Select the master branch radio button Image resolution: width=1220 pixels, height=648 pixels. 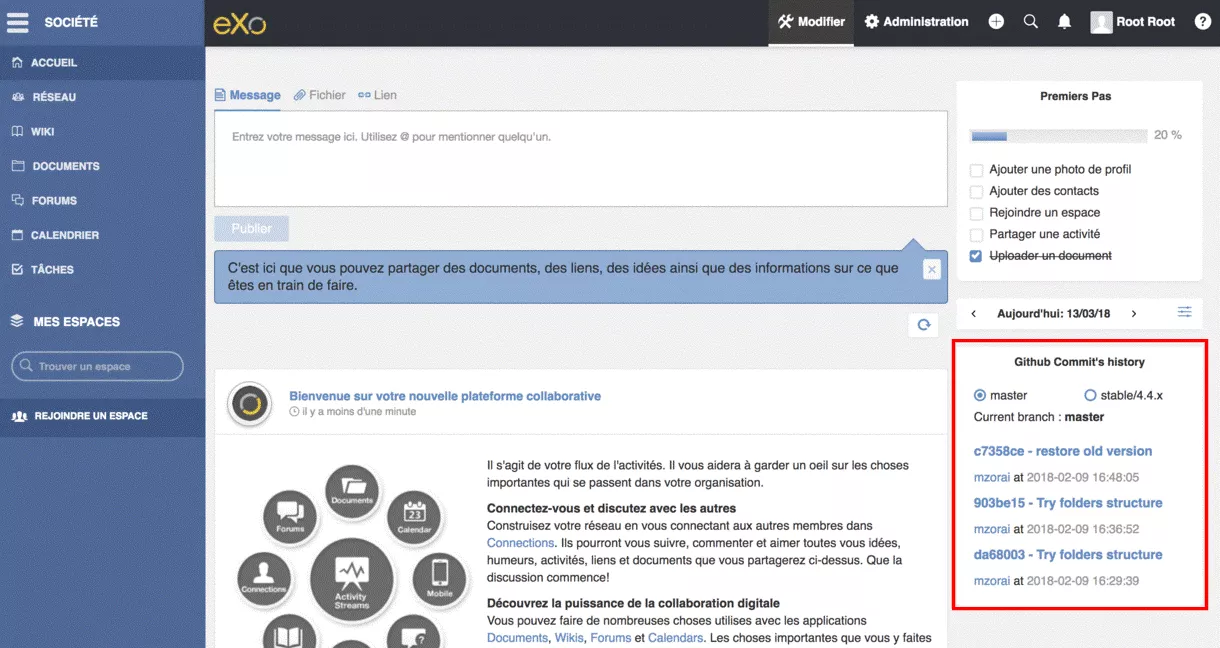[x=980, y=395]
